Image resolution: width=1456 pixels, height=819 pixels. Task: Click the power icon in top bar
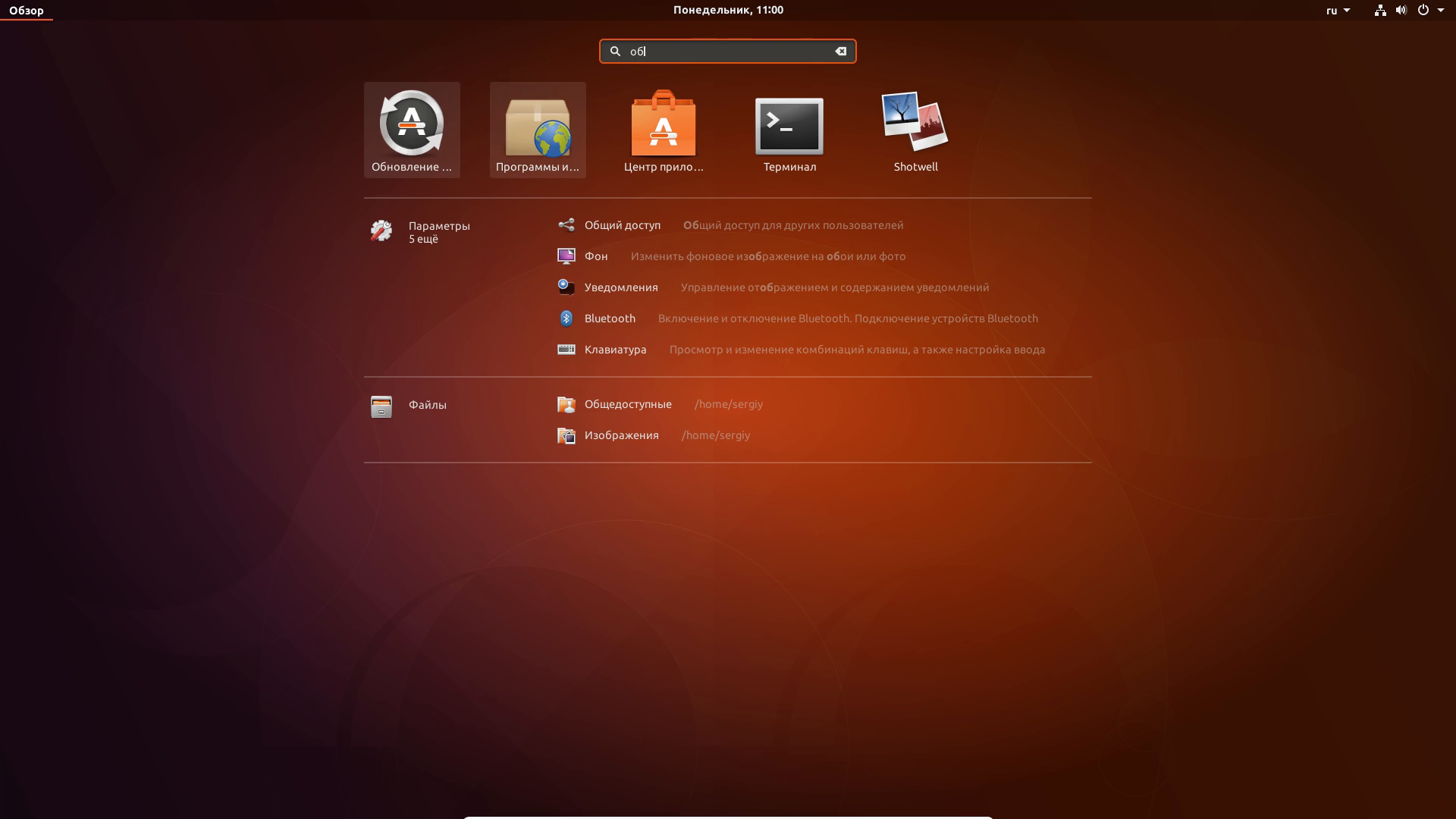point(1423,11)
